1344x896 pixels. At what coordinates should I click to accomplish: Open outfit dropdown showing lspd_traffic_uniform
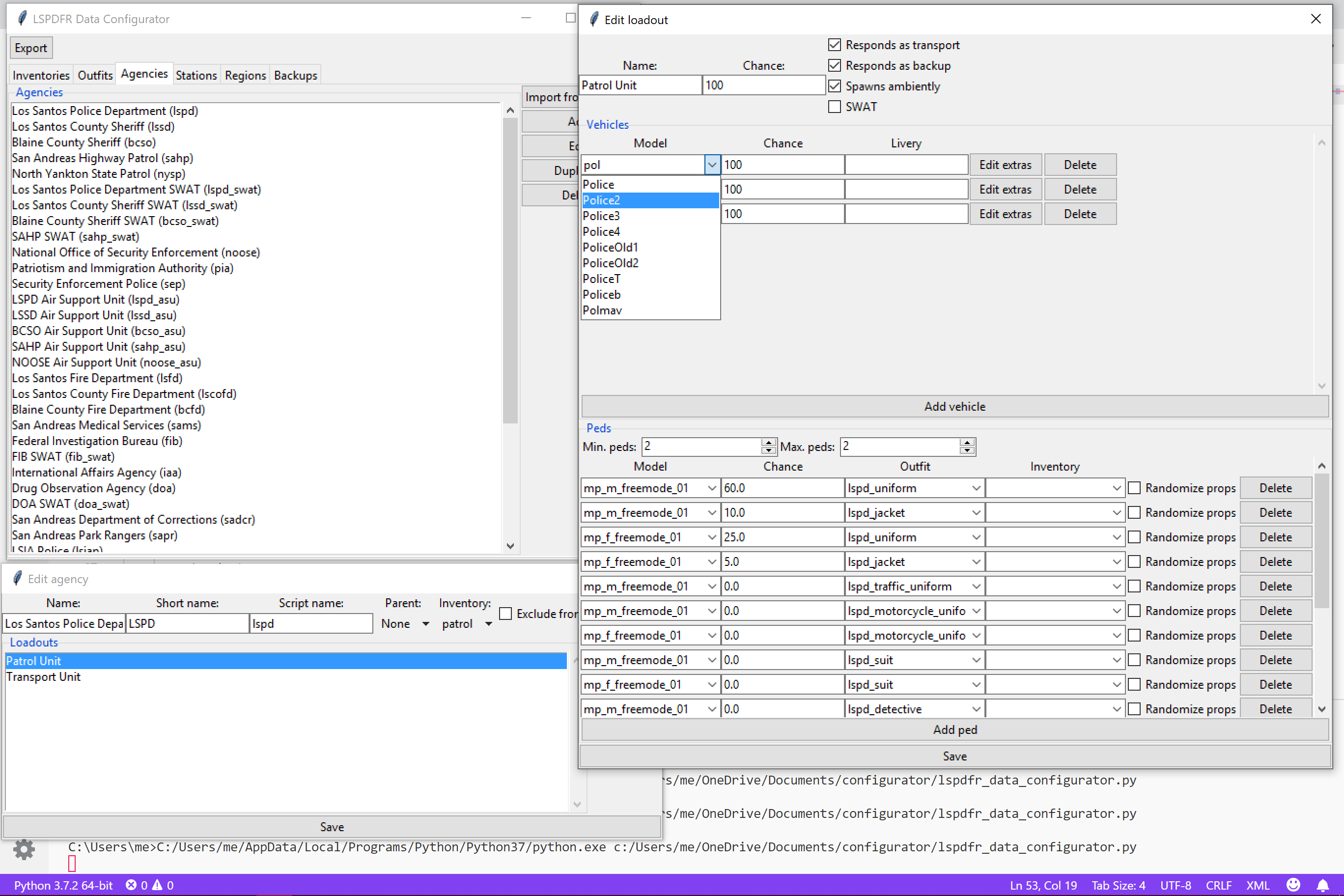coord(976,587)
